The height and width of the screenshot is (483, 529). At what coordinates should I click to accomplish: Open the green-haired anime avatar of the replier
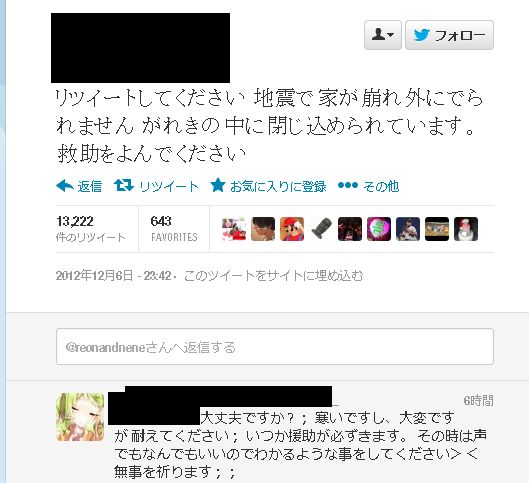tap(80, 417)
